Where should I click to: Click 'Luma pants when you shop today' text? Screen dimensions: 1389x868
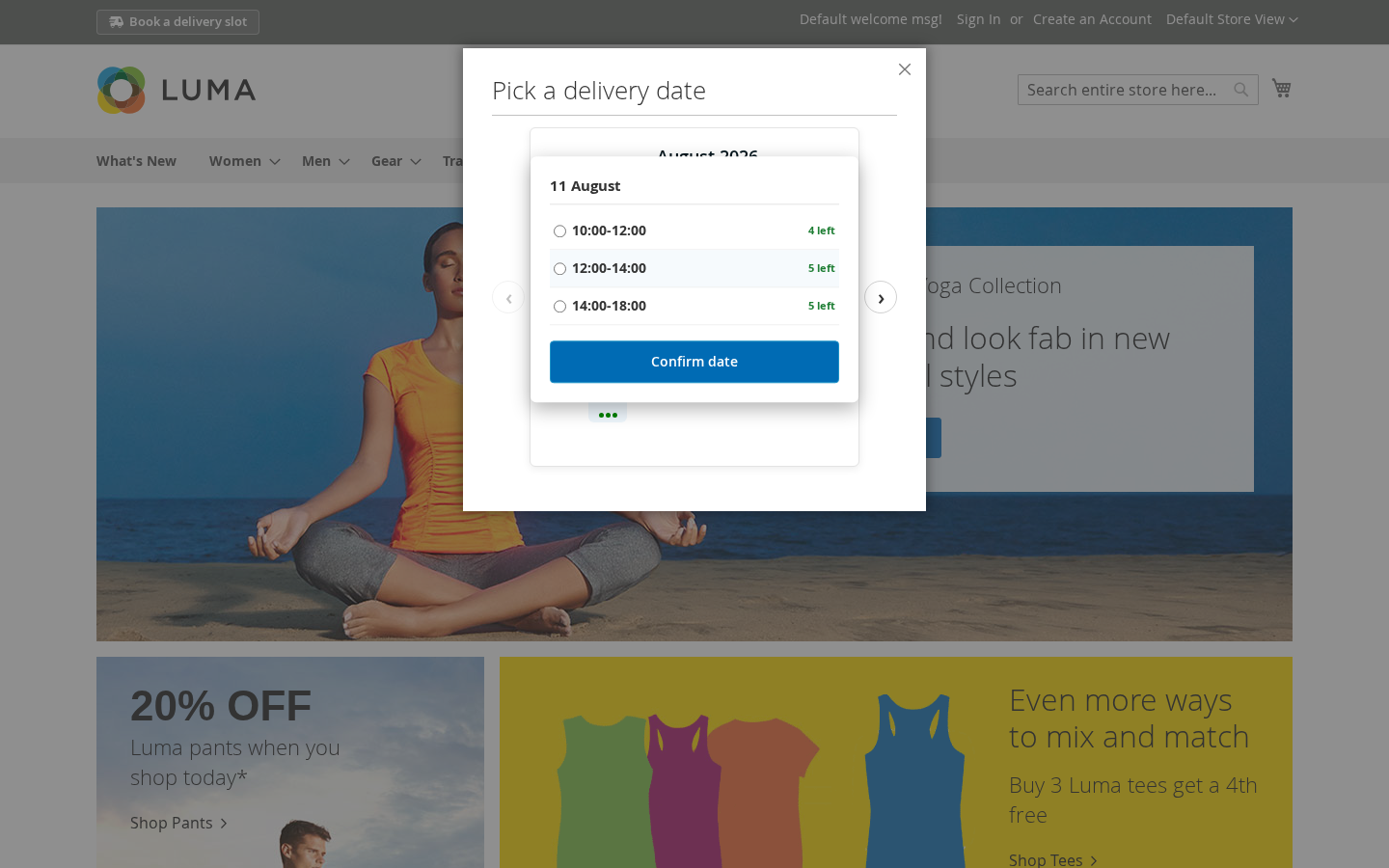235,762
